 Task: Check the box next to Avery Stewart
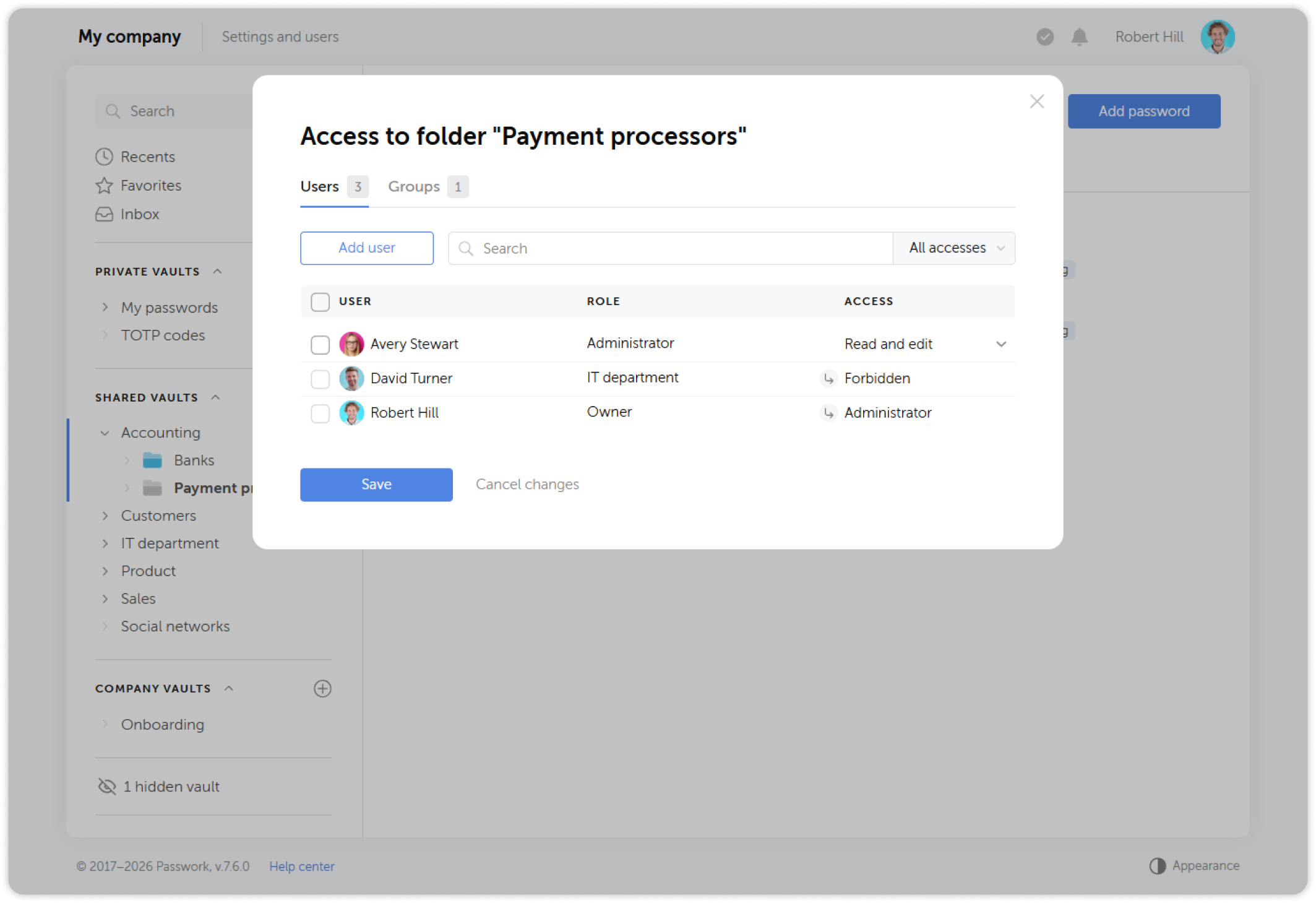[x=320, y=344]
